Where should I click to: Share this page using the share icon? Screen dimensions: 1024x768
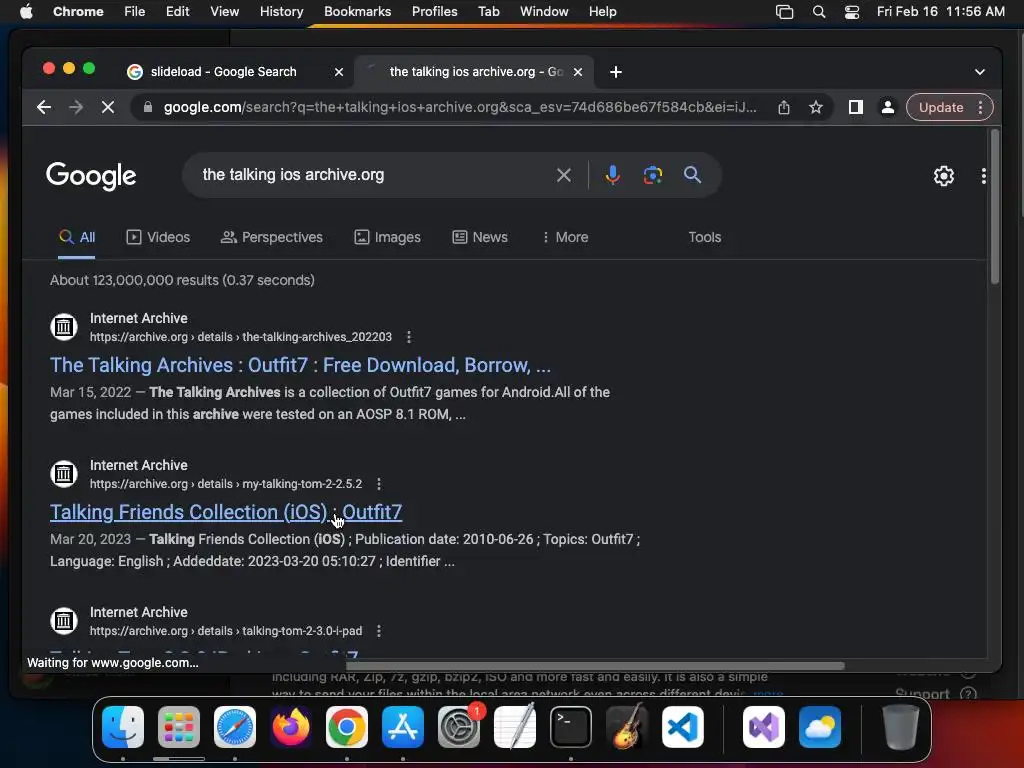pyautogui.click(x=784, y=107)
